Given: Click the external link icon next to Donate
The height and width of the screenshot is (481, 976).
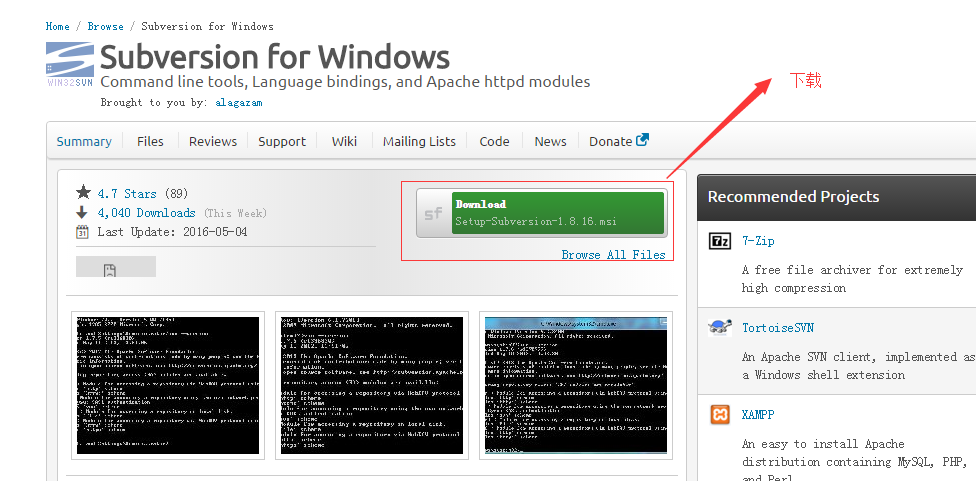Looking at the screenshot, I should click(642, 140).
